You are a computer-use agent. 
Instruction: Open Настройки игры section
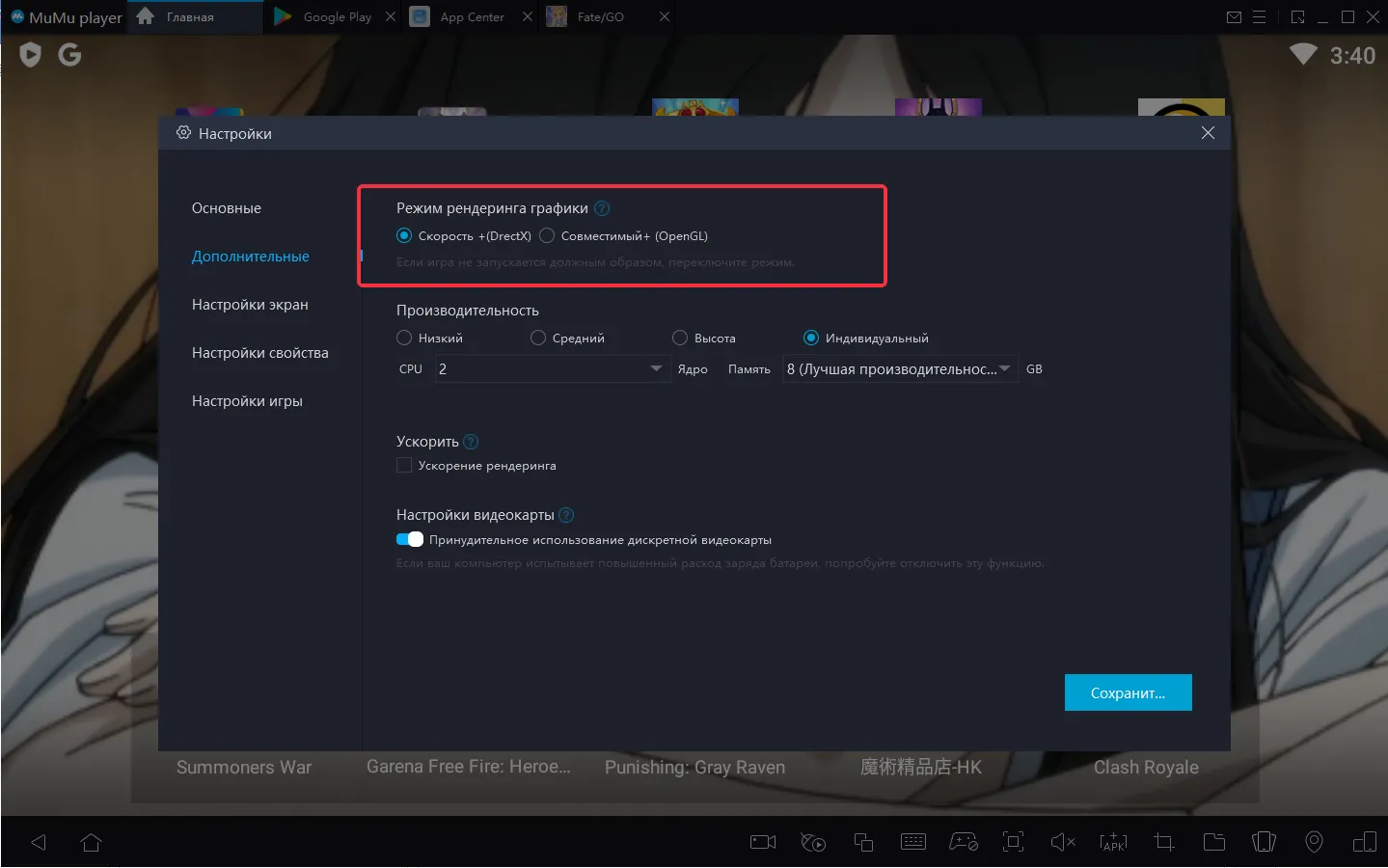[x=247, y=401]
